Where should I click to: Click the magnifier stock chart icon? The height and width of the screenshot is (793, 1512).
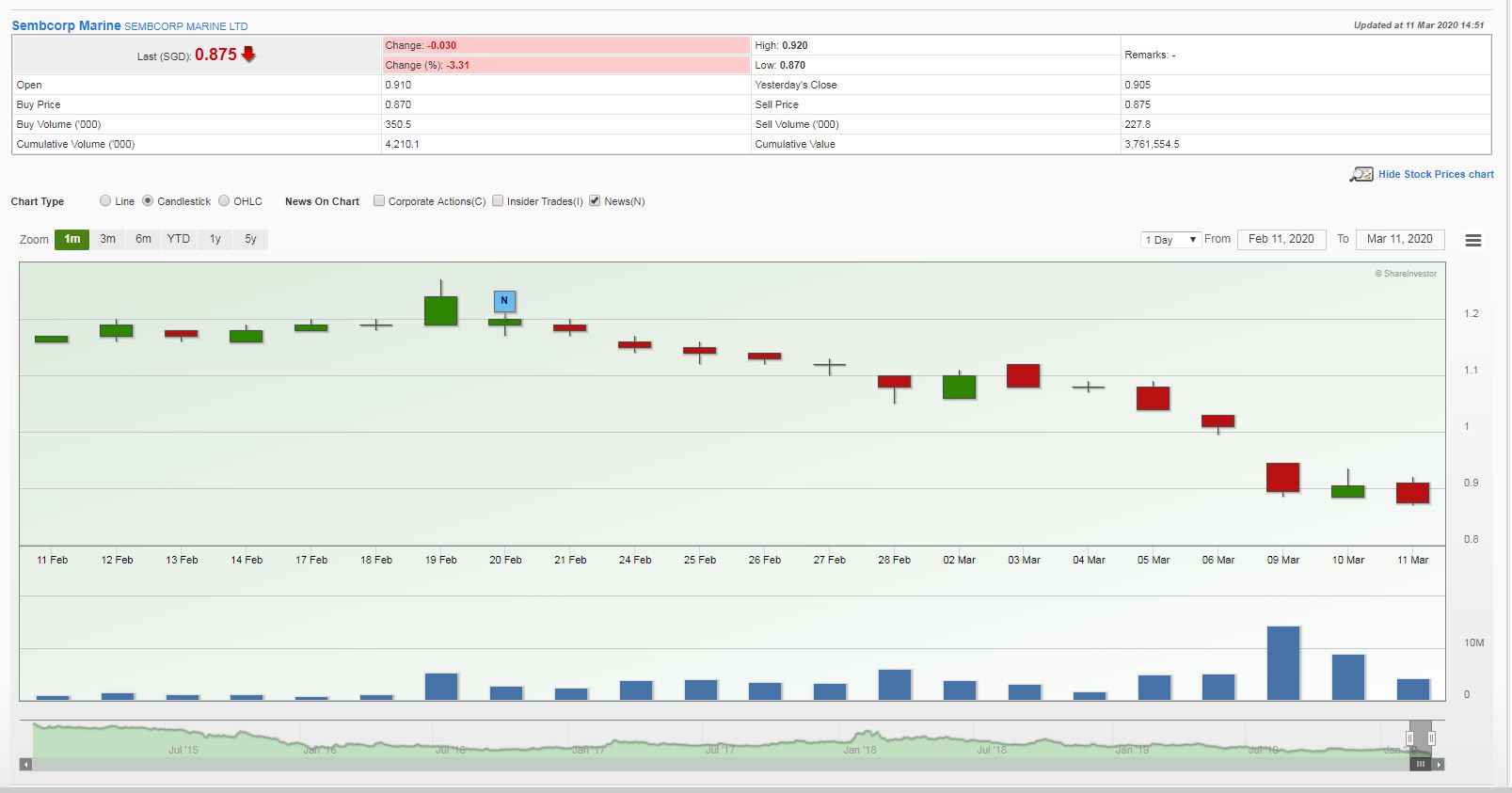1361,175
